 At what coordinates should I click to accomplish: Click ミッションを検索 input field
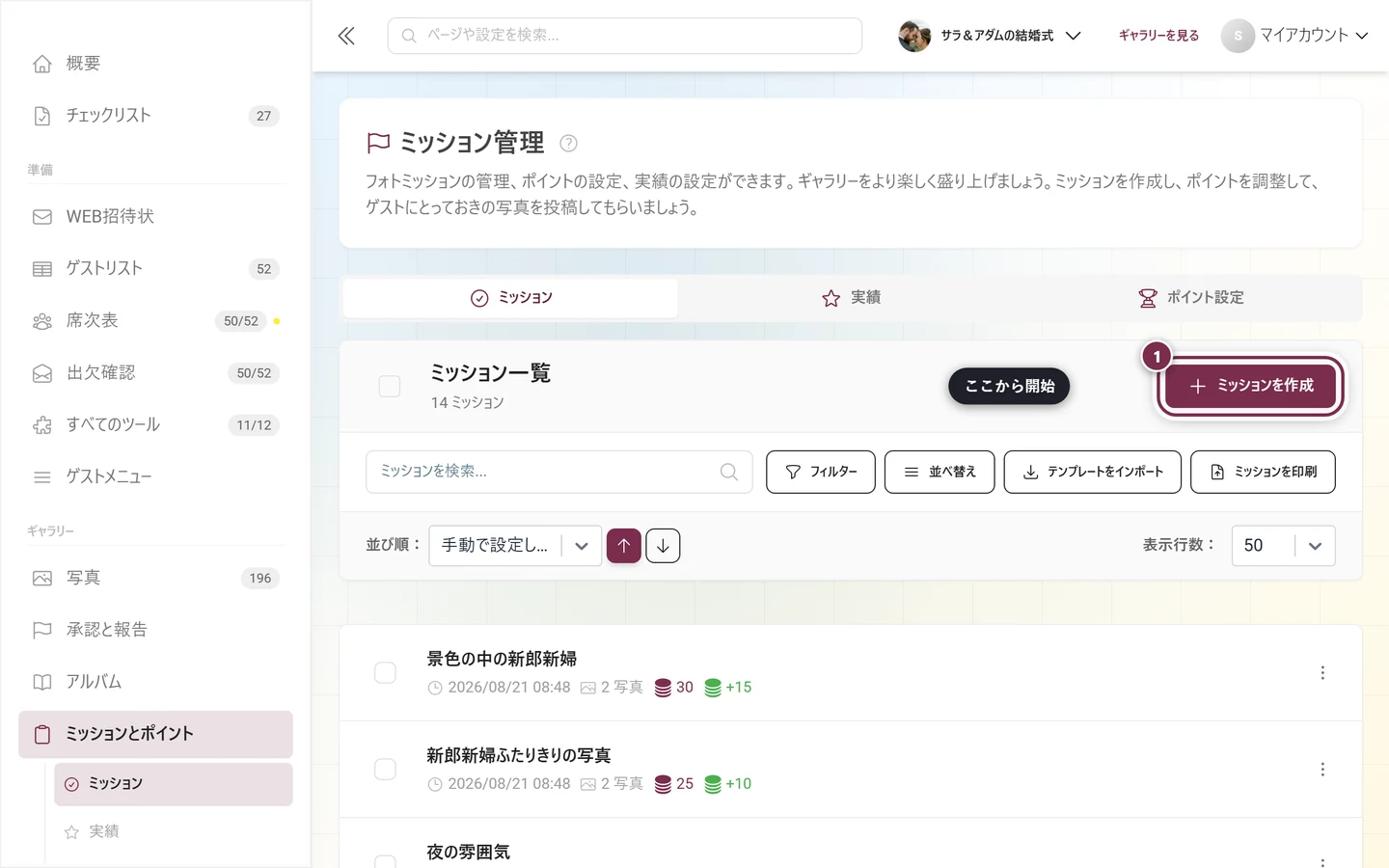559,472
